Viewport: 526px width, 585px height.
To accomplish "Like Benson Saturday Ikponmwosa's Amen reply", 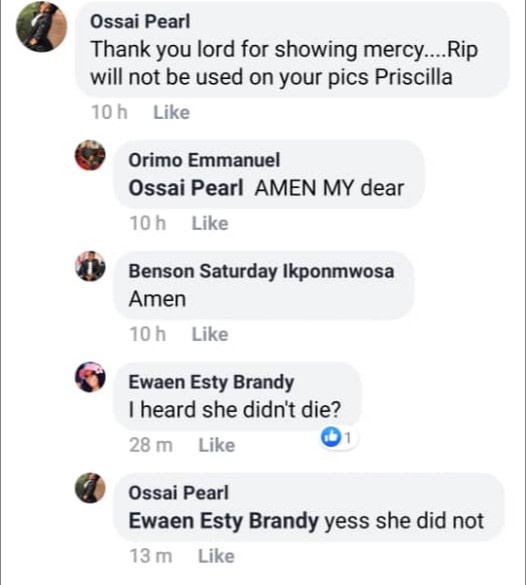I will 210,334.
